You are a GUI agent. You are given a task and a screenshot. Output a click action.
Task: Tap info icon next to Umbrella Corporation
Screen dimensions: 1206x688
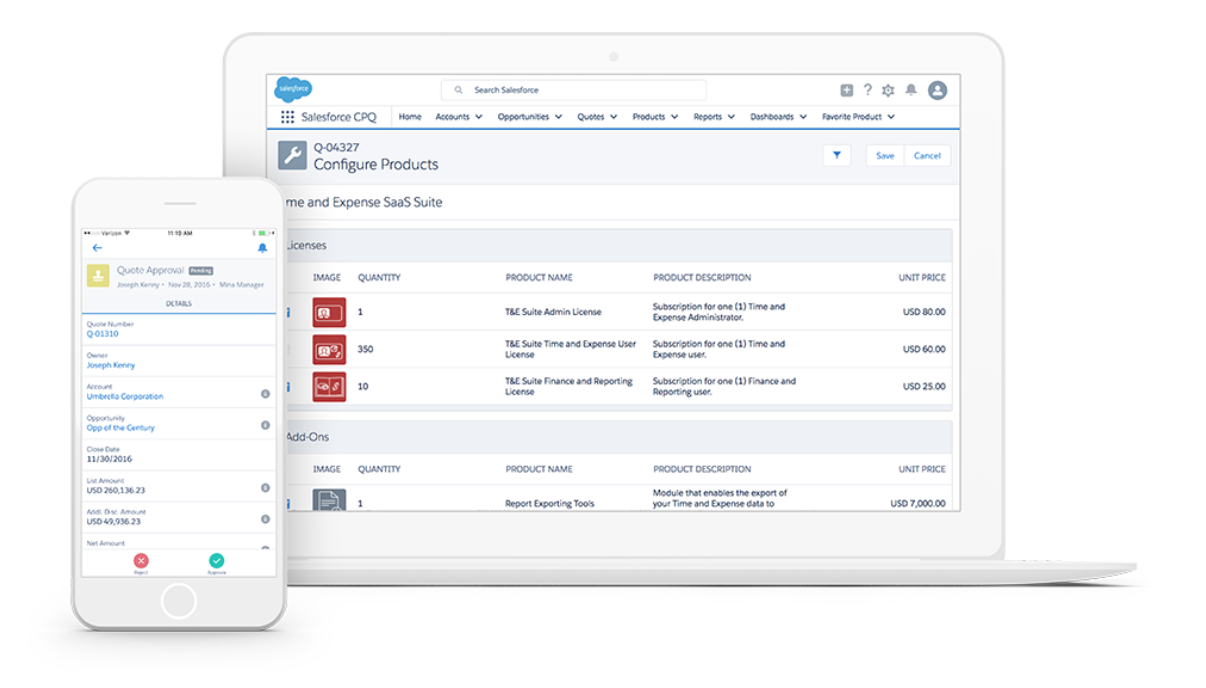coord(265,394)
